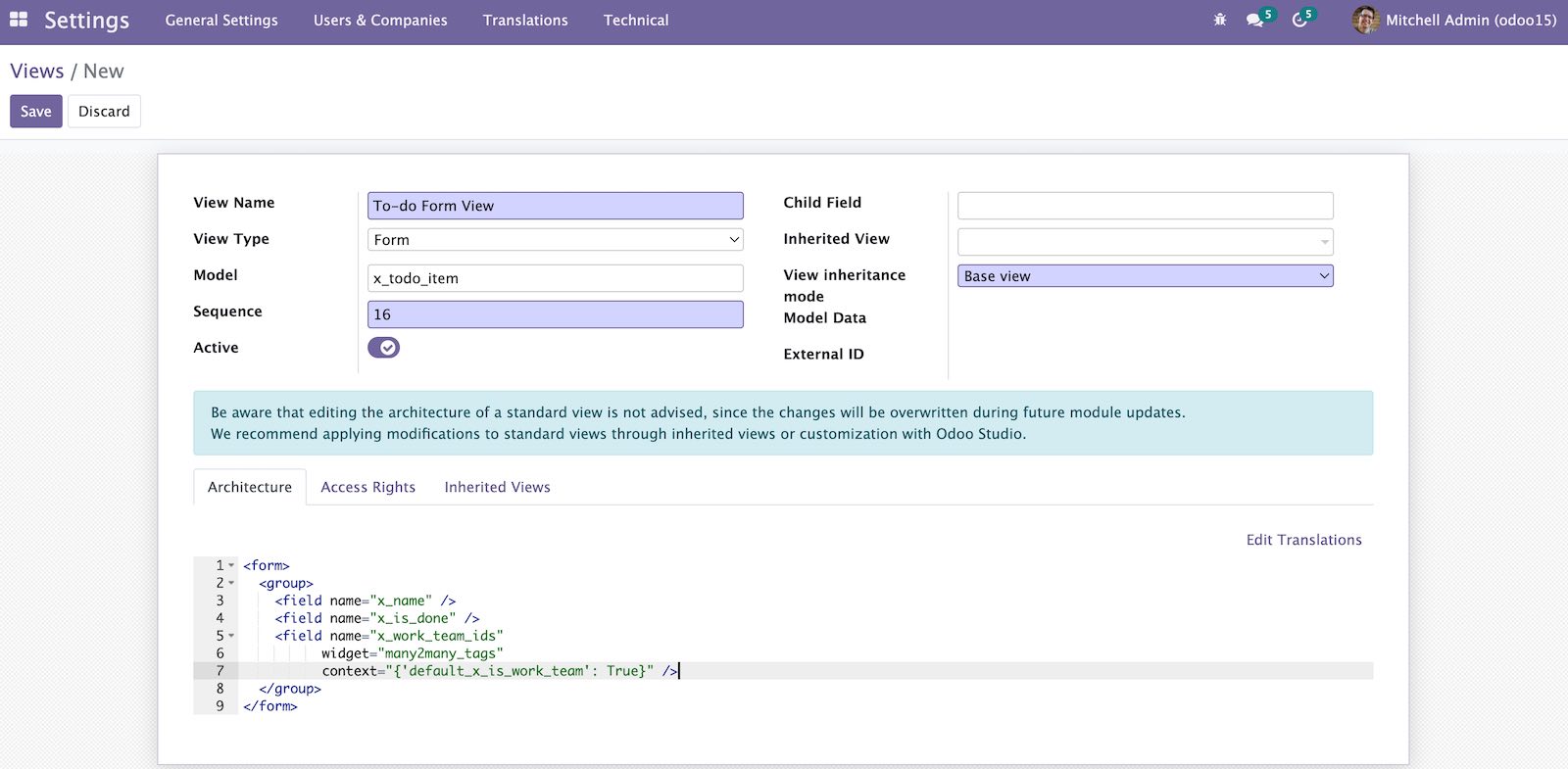This screenshot has width=1568, height=769.
Task: Toggle the Active switch off
Action: tap(383, 348)
